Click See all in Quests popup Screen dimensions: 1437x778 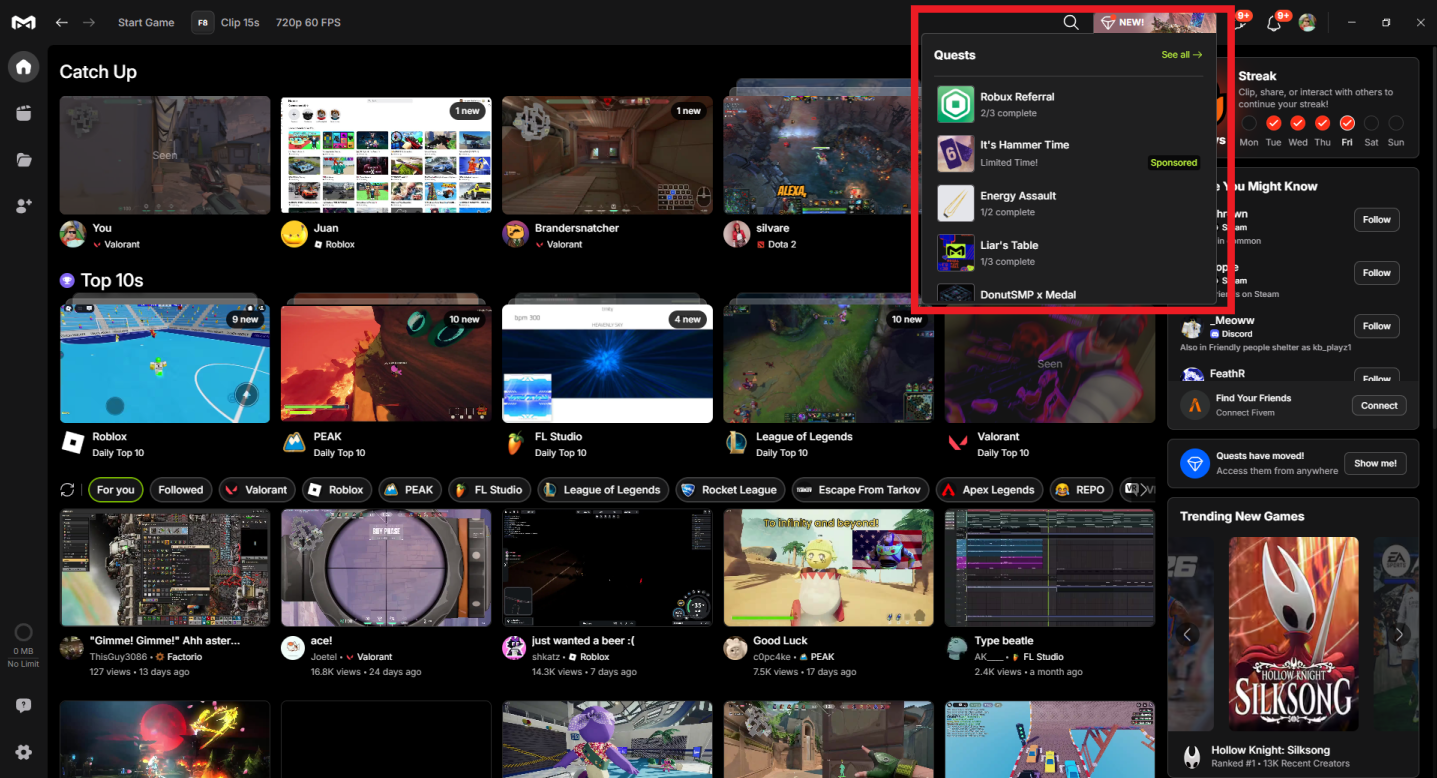[1181, 55]
